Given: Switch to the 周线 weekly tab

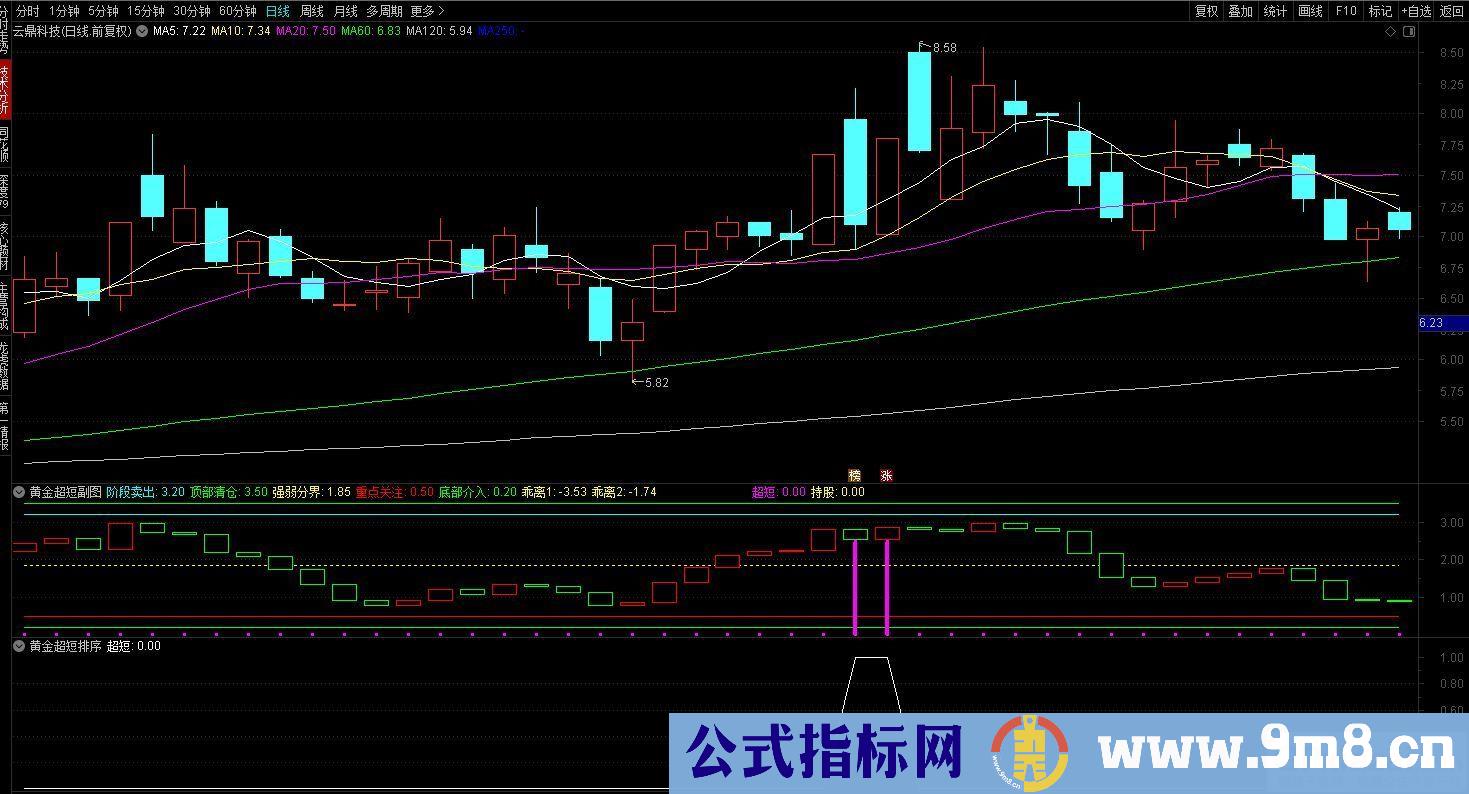Looking at the screenshot, I should point(312,11).
